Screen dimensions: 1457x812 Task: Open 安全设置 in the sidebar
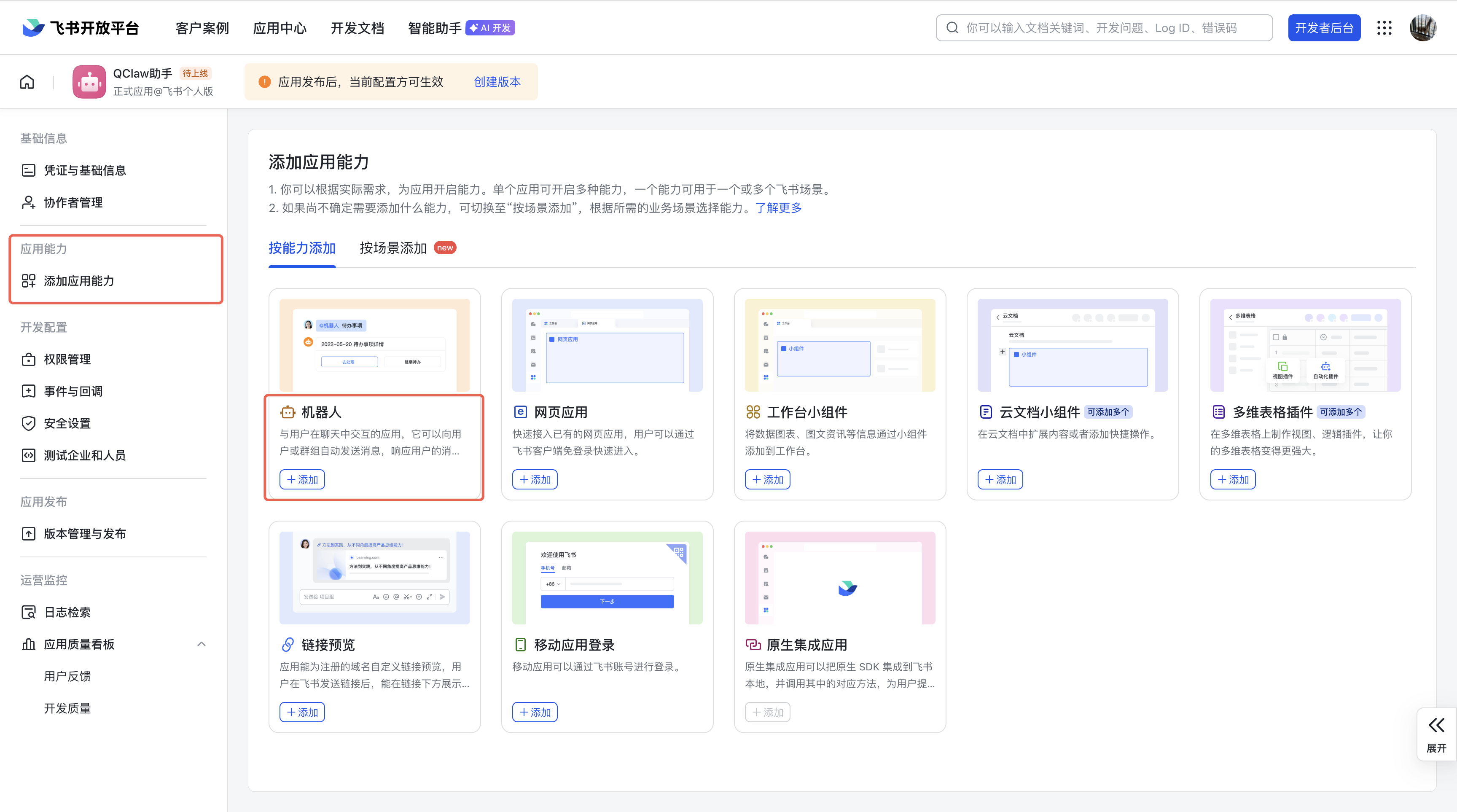tap(66, 422)
